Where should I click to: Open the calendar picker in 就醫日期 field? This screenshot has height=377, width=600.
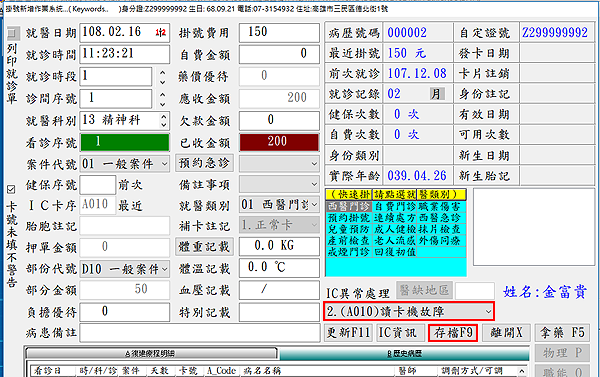coord(161,33)
